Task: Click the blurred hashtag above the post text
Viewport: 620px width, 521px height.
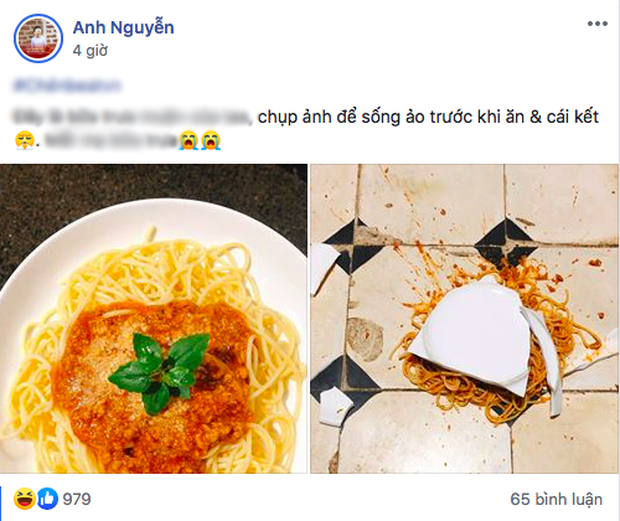Action: 67,86
